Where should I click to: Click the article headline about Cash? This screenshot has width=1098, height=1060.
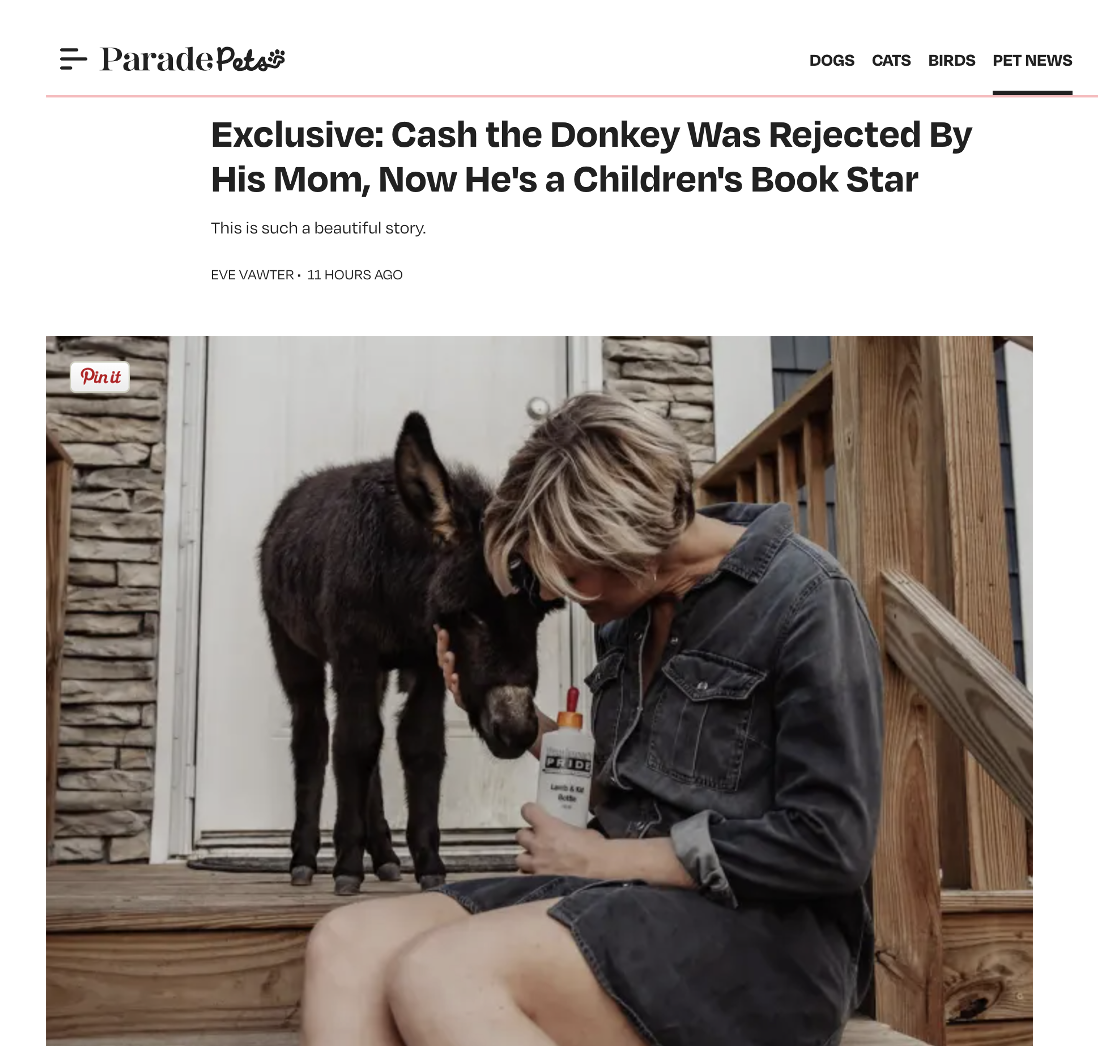[592, 157]
